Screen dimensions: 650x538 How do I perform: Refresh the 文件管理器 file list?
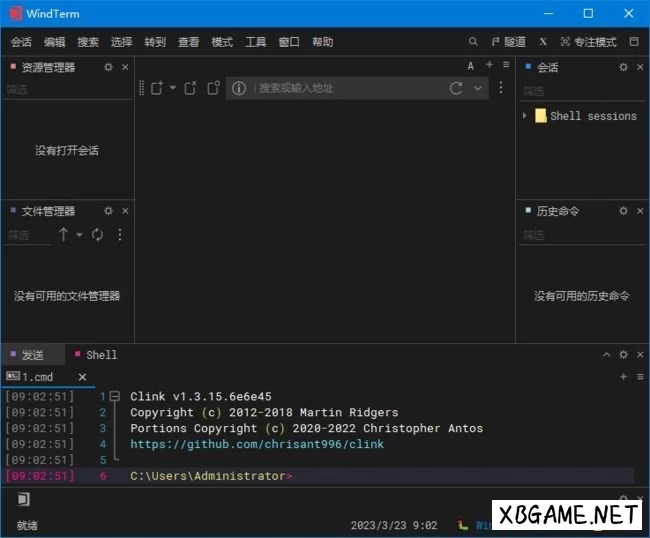(97, 235)
